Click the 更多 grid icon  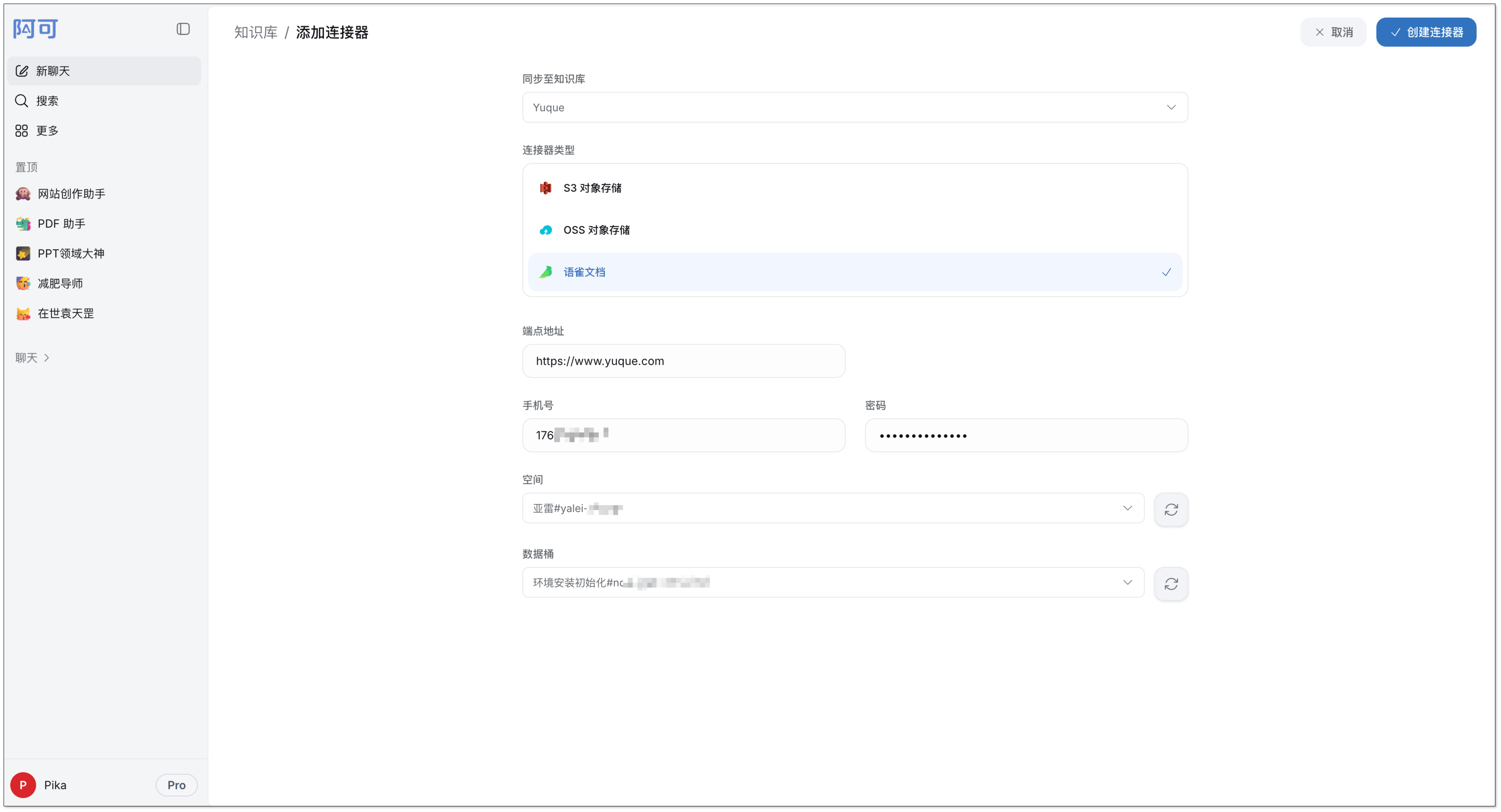pos(21,131)
